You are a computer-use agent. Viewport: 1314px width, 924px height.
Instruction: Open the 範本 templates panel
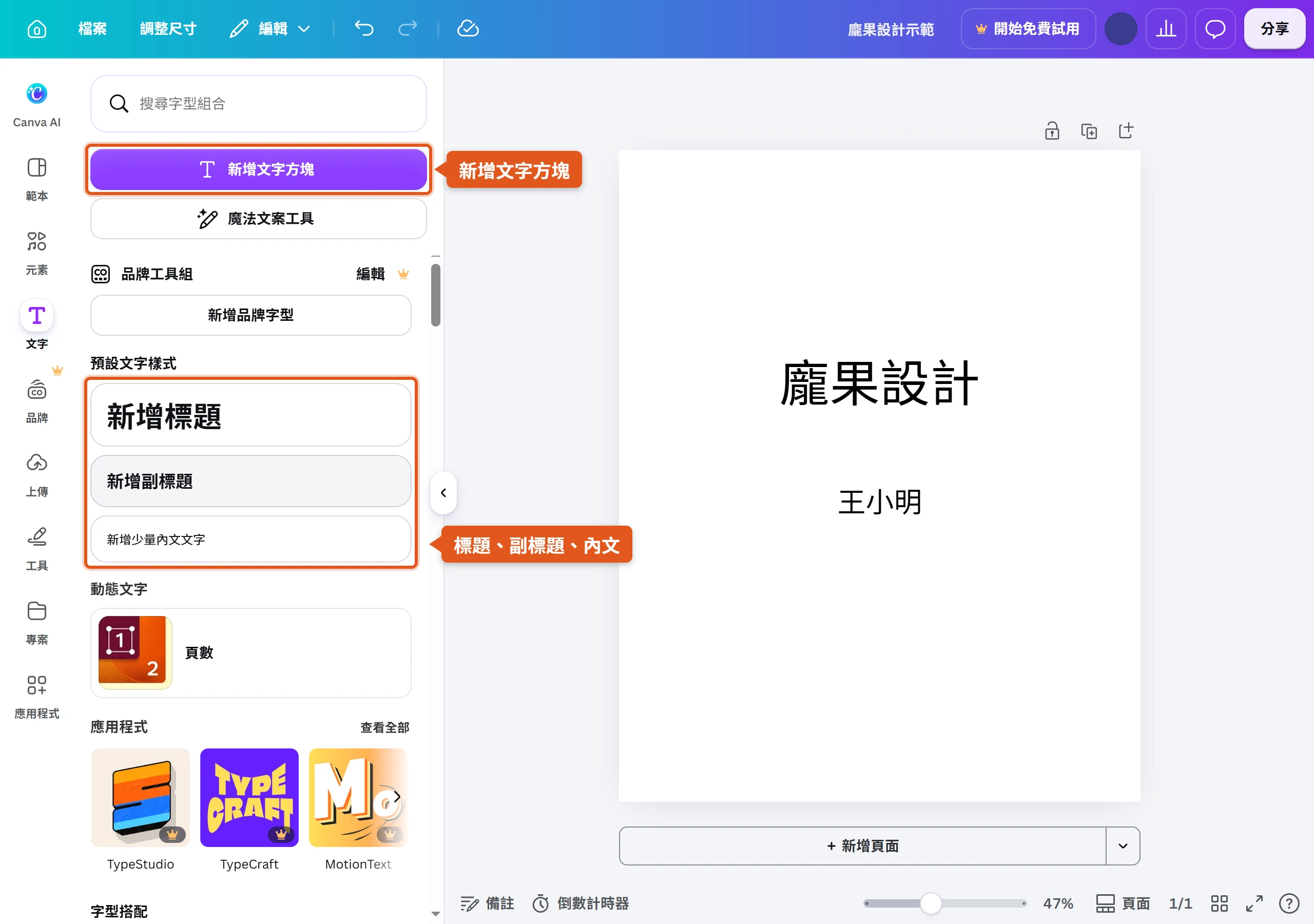click(x=36, y=179)
